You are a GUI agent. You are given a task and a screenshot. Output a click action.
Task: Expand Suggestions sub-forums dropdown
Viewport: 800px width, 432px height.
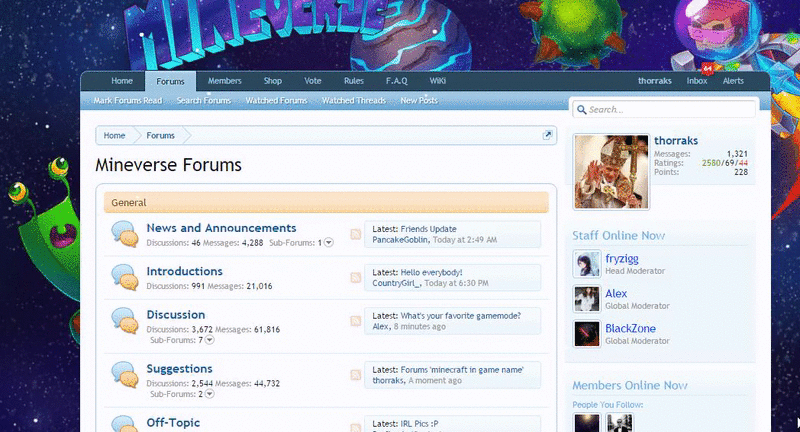210,394
